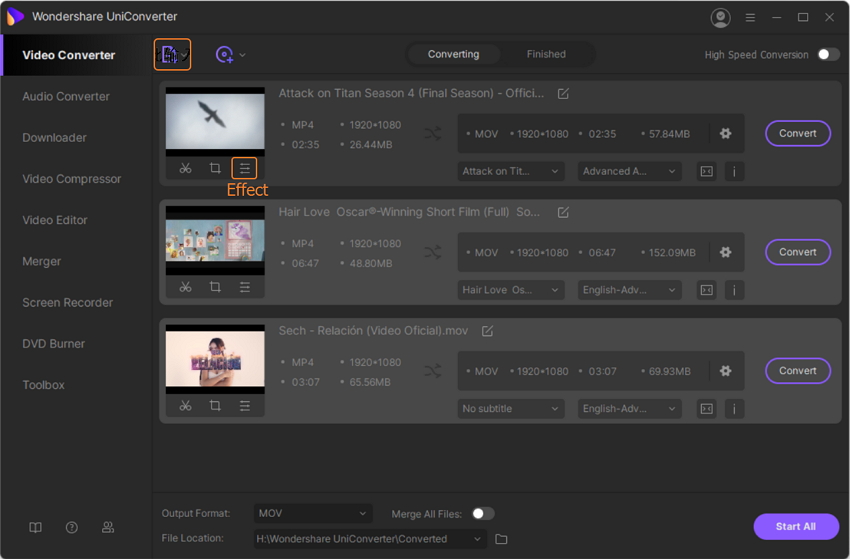
Task: Open DVD Burner in sidebar
Action: pyautogui.click(x=54, y=344)
